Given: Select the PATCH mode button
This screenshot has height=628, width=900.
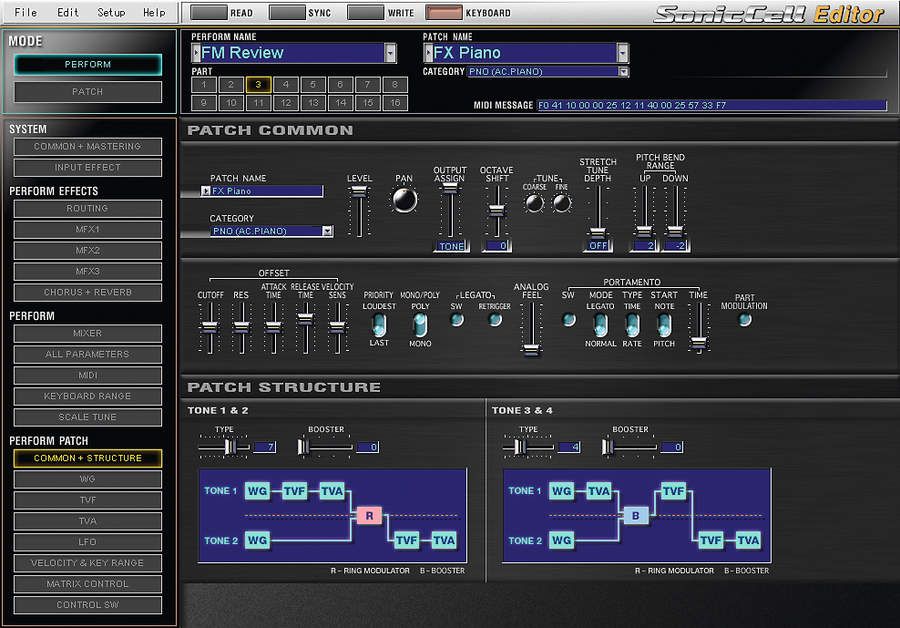Looking at the screenshot, I should [x=88, y=91].
